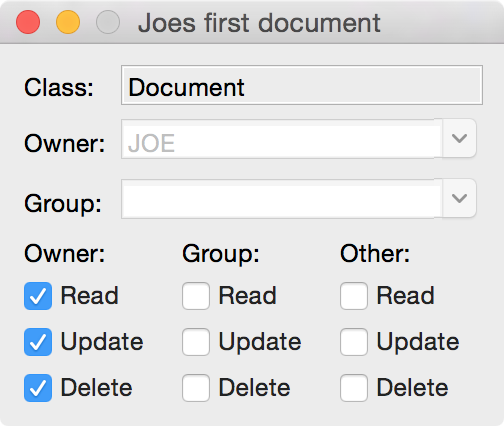
Task: Click the Delete label in the Group column
Action: click(254, 388)
